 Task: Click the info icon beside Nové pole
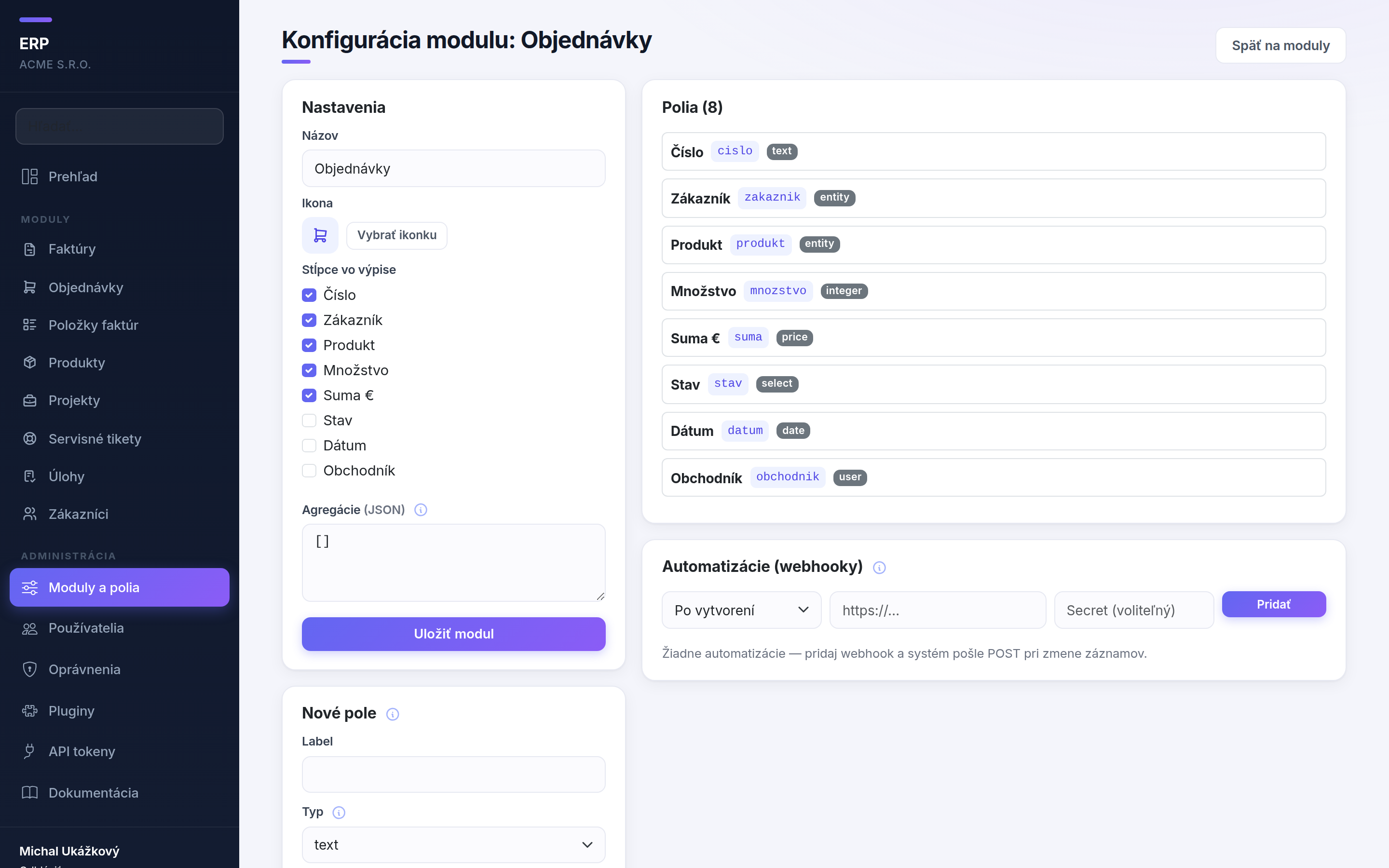point(393,714)
